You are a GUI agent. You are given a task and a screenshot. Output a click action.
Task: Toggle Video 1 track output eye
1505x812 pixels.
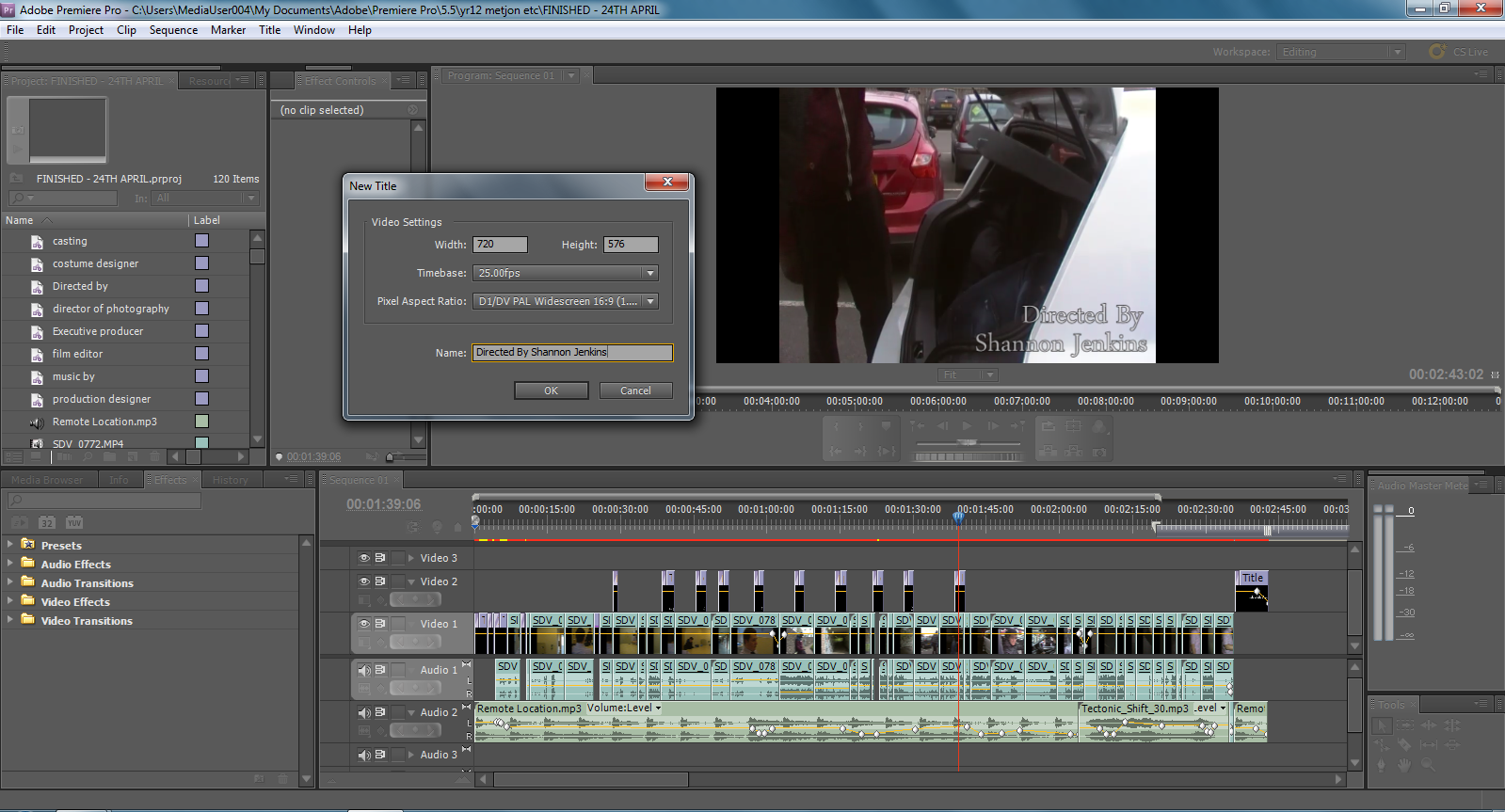click(x=364, y=623)
